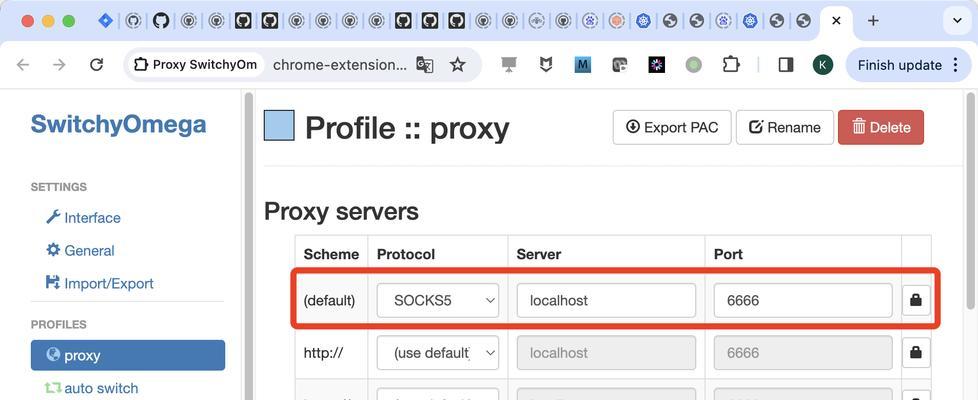Screen dimensions: 978x400
Task: Click the 'http://' scheme cell
Action: click(x=323, y=353)
